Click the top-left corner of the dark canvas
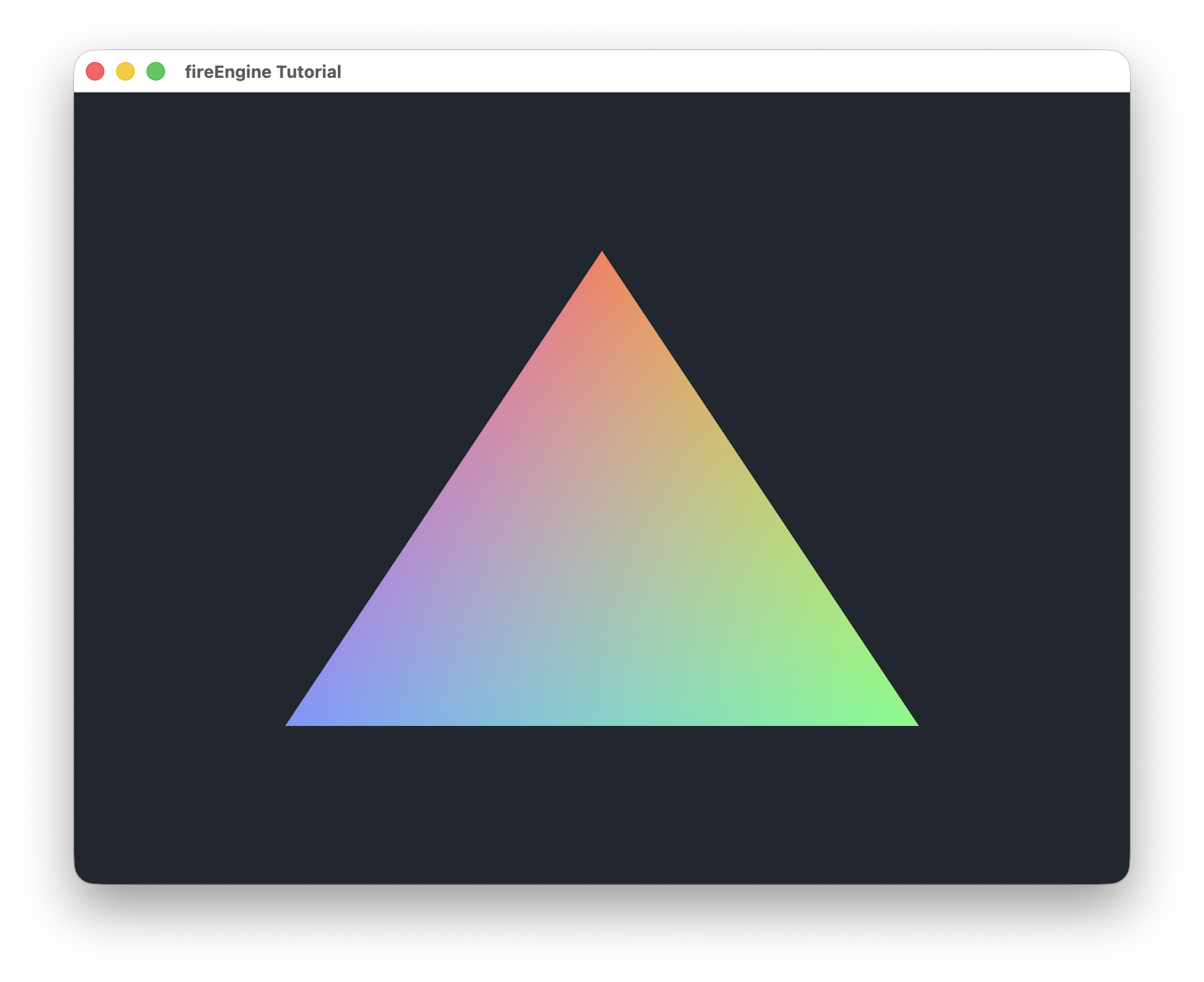This screenshot has width=1204, height=982. (x=78, y=96)
